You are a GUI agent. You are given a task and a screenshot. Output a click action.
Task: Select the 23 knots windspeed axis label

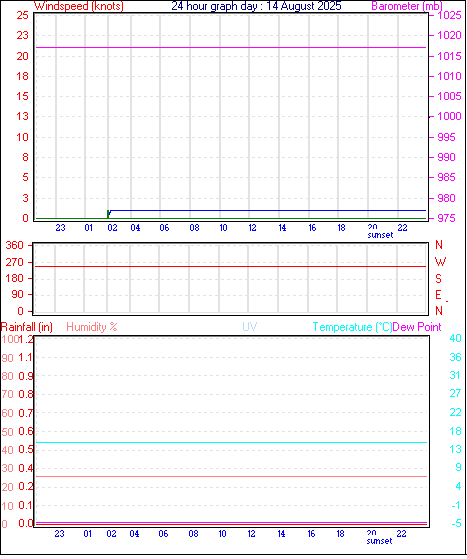22,35
